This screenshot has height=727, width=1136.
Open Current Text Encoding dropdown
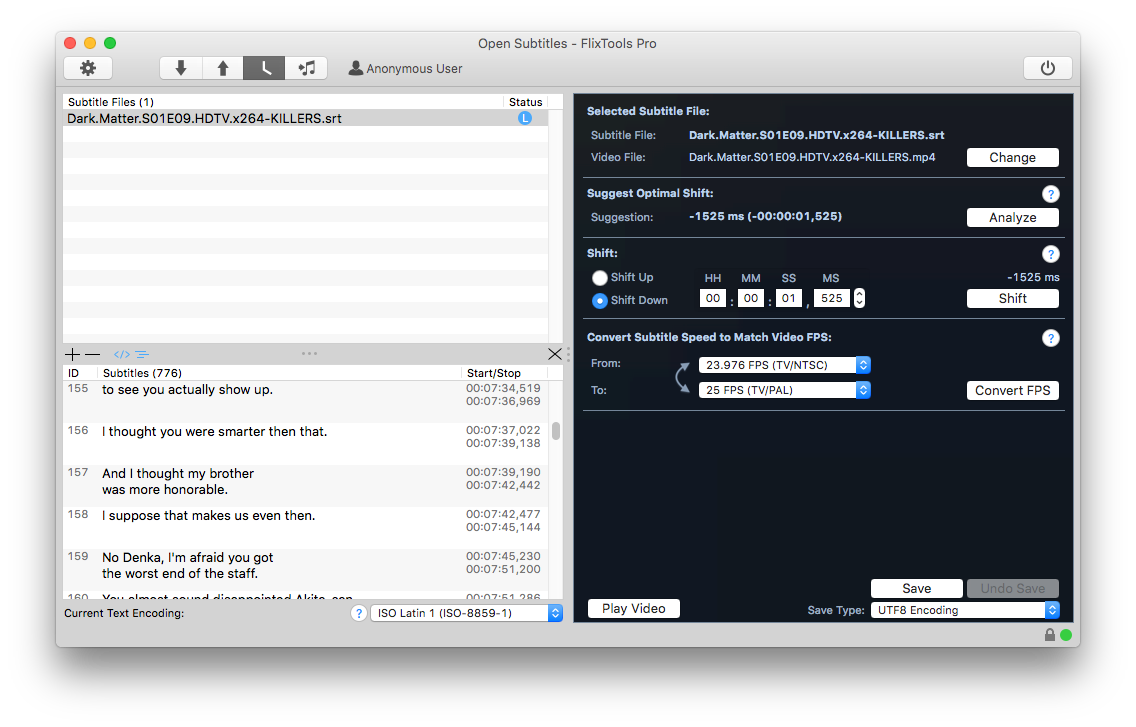[x=467, y=613]
